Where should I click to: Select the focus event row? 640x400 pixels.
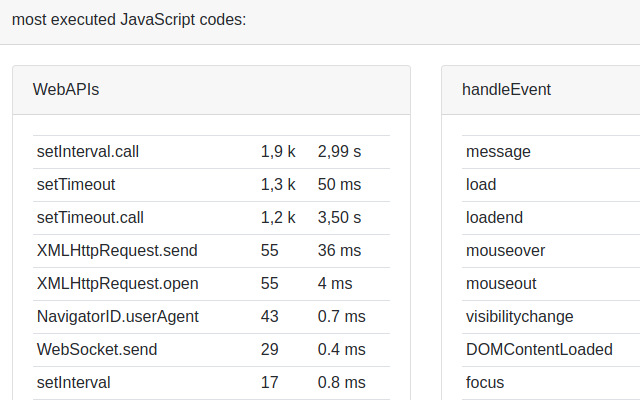point(551,383)
